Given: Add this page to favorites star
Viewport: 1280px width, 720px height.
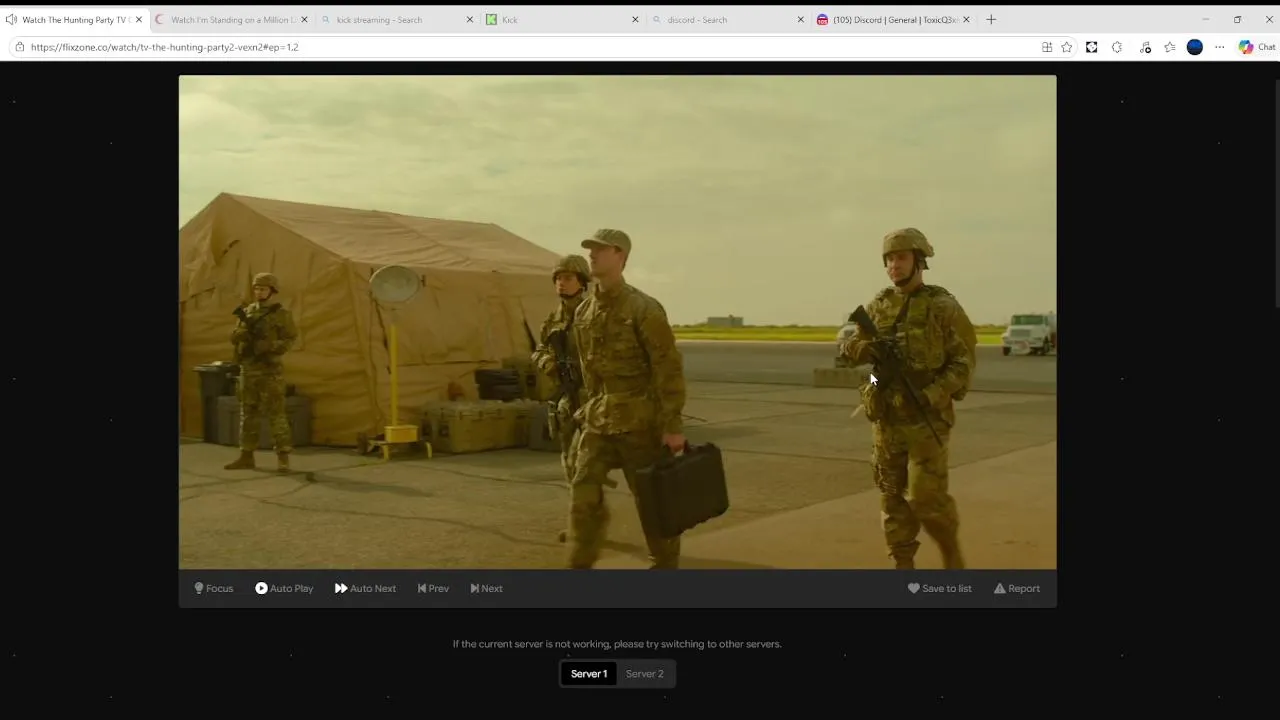Looking at the screenshot, I should coord(1067,47).
